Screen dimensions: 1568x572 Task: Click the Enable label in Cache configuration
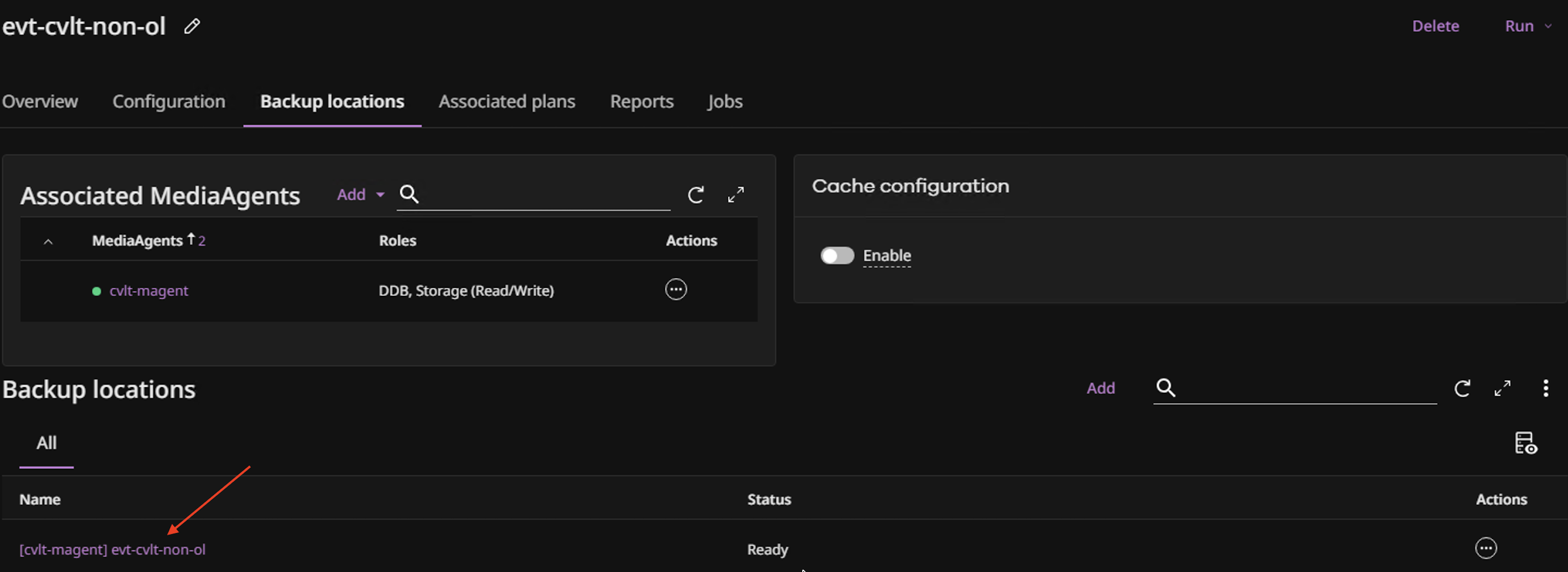pyautogui.click(x=887, y=255)
